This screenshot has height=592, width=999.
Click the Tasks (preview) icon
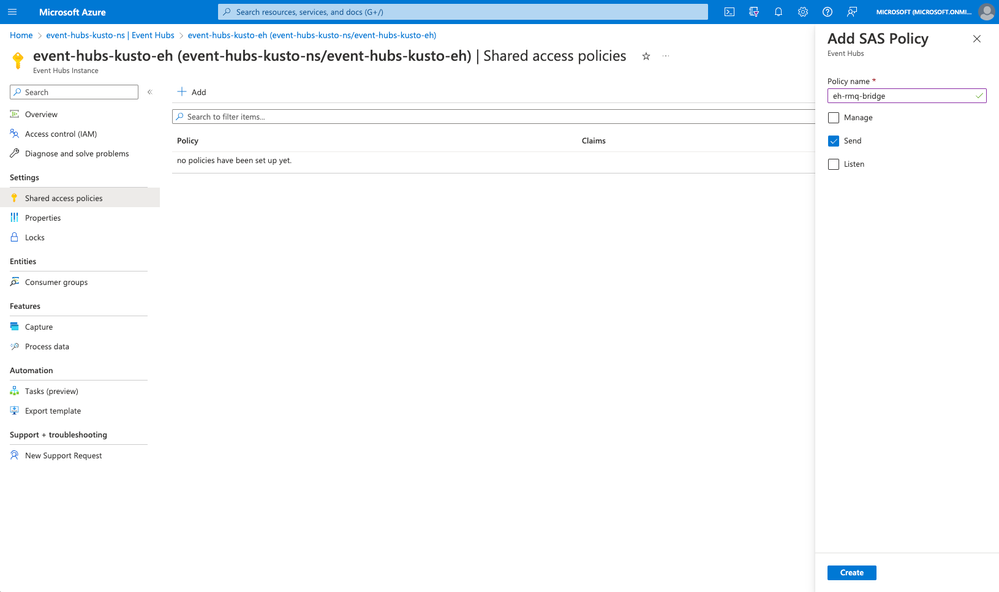pyautogui.click(x=15, y=391)
